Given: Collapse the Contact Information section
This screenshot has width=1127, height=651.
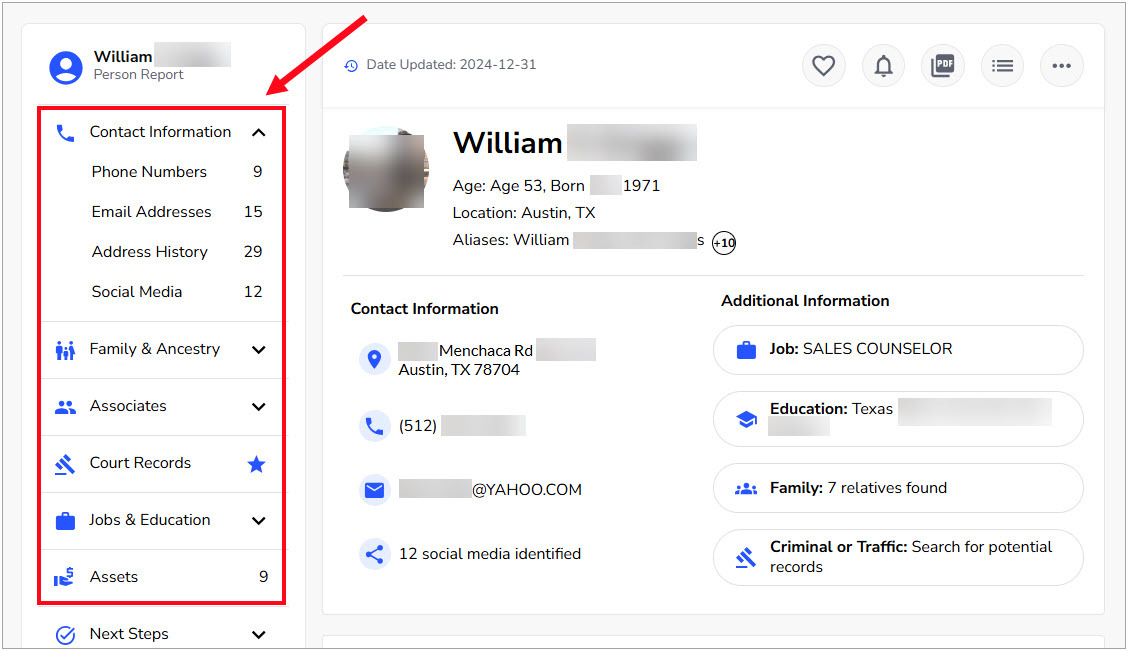Looking at the screenshot, I should (x=259, y=131).
